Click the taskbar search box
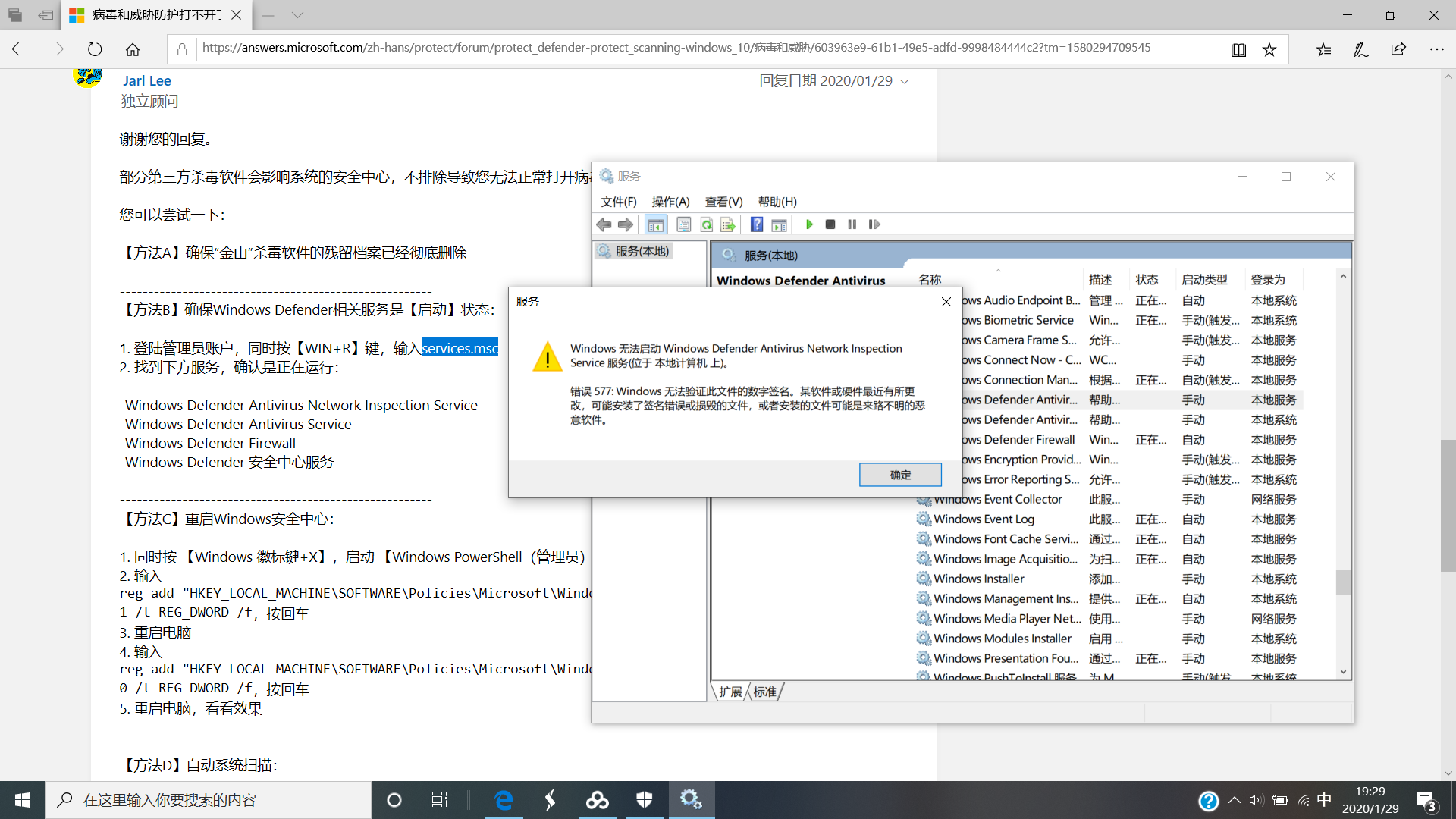 point(209,800)
